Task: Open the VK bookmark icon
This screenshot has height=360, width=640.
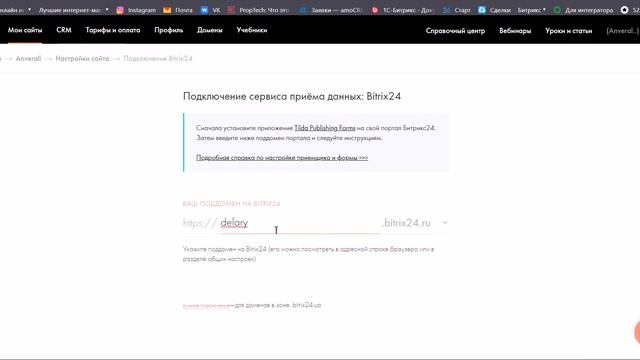Action: [204, 10]
